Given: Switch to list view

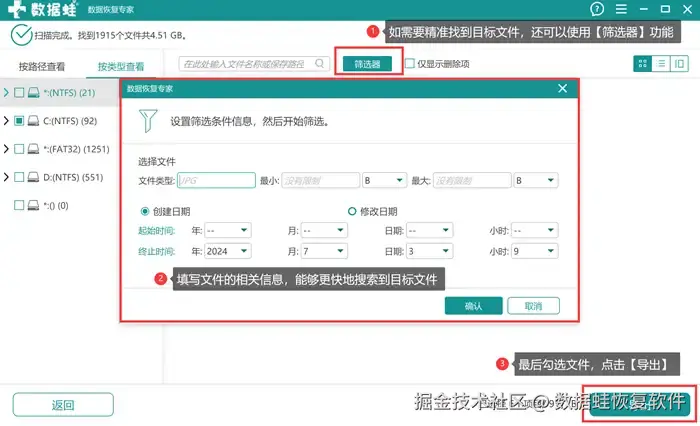Looking at the screenshot, I should [x=661, y=63].
